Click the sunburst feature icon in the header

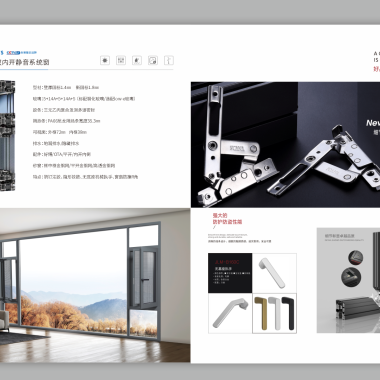pyautogui.click(x=105, y=60)
